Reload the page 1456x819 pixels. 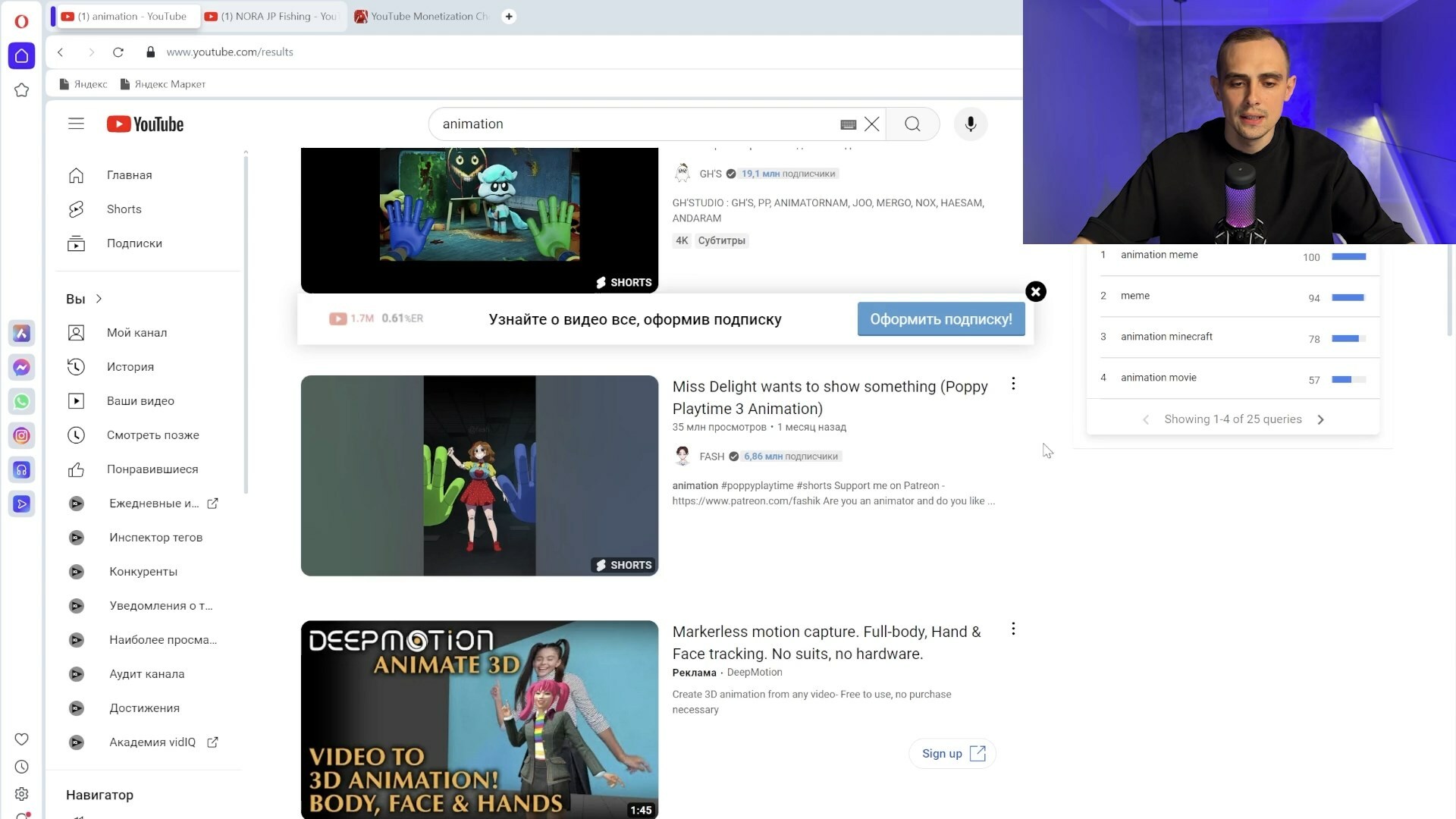118,52
